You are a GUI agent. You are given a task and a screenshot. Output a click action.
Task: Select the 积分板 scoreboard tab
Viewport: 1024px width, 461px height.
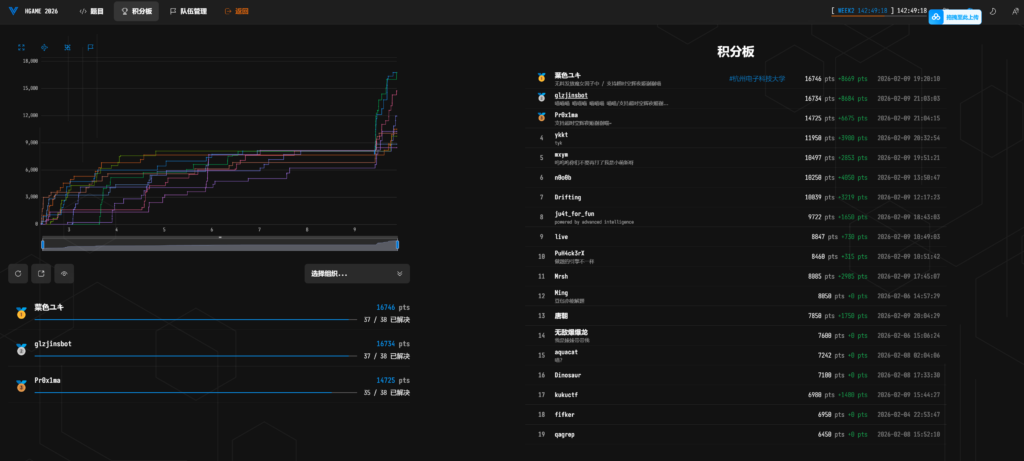[x=136, y=12]
